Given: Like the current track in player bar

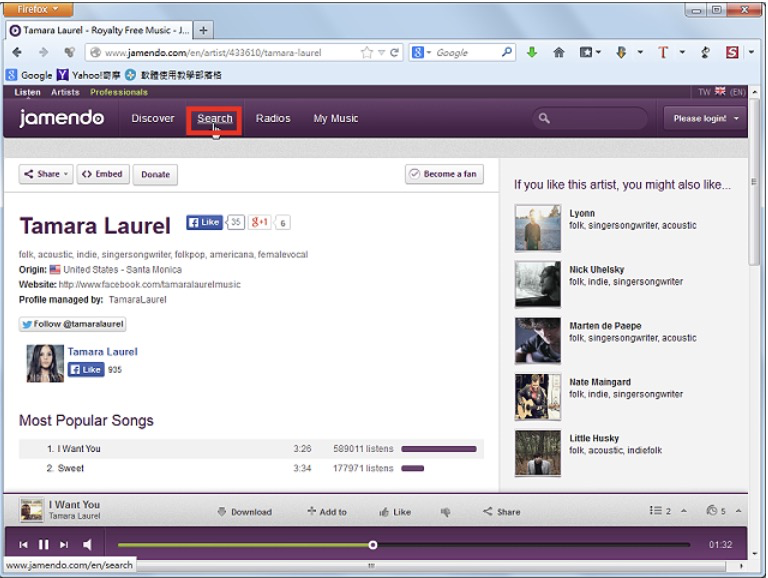Looking at the screenshot, I should 395,512.
